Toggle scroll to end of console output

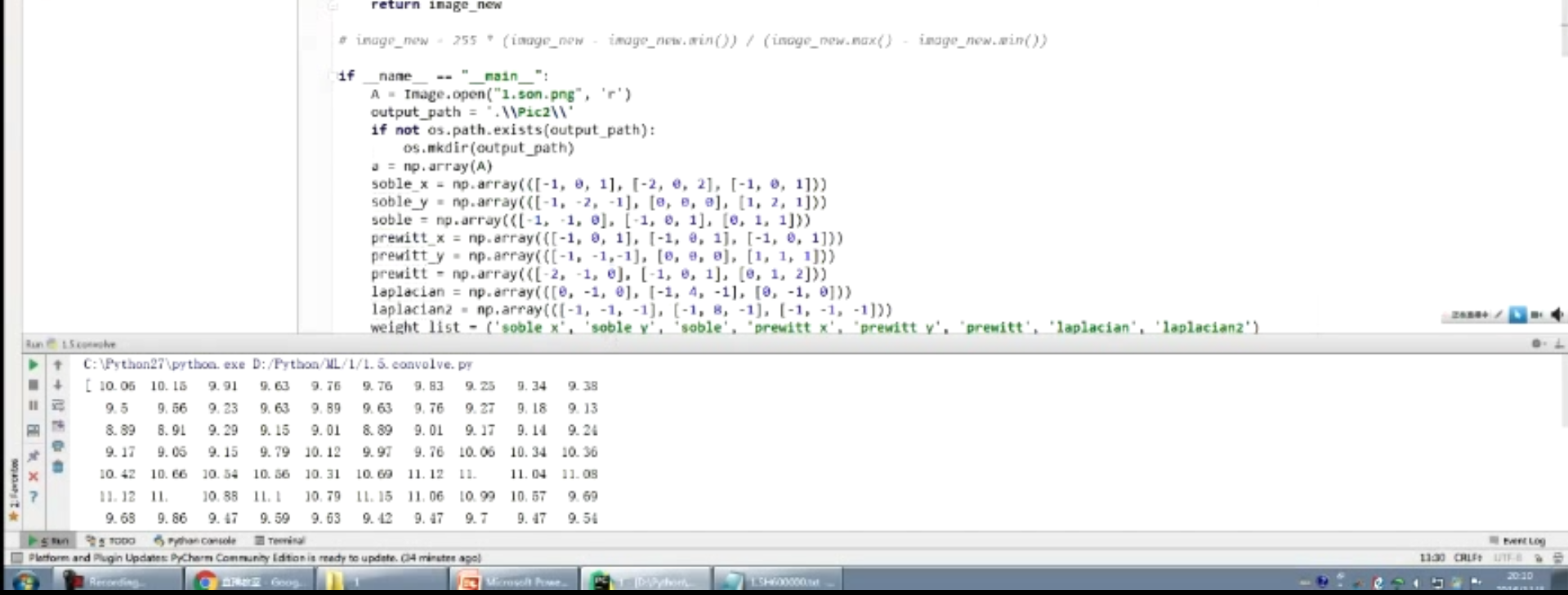58,426
